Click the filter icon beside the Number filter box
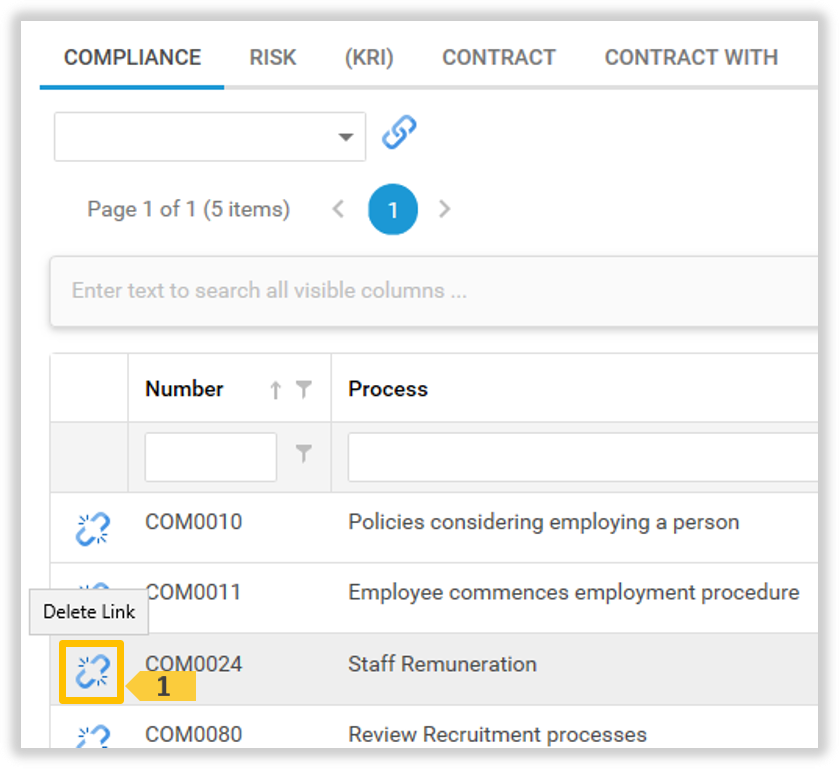This screenshot has width=839, height=769. point(304,455)
